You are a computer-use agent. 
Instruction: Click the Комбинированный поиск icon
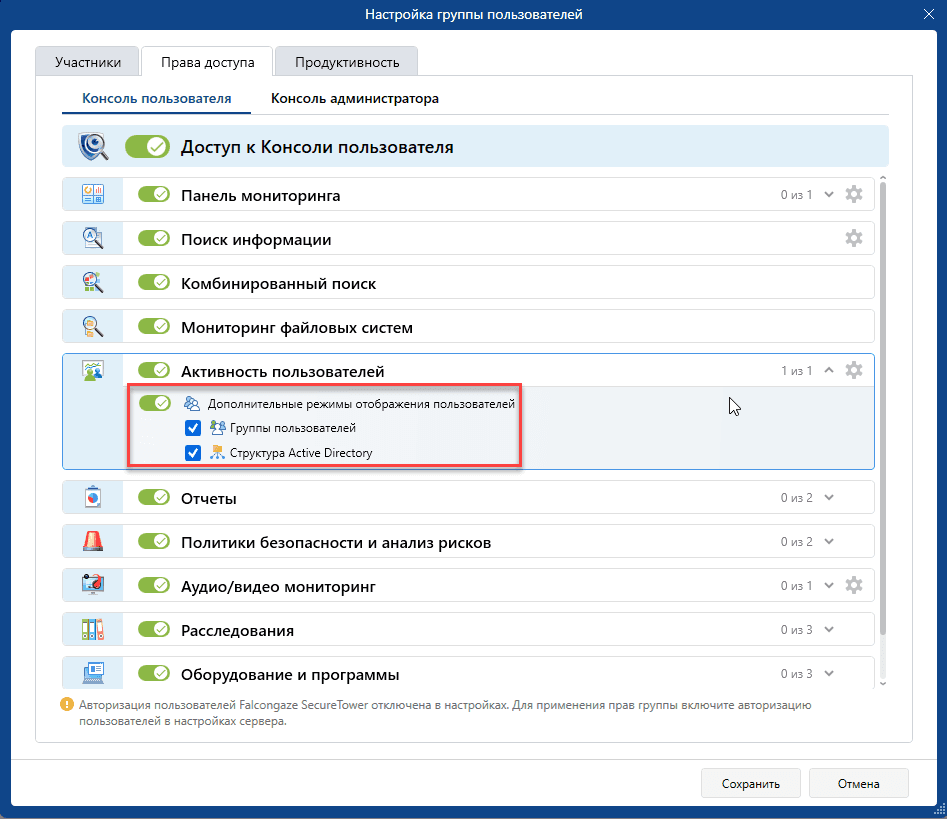tap(93, 283)
